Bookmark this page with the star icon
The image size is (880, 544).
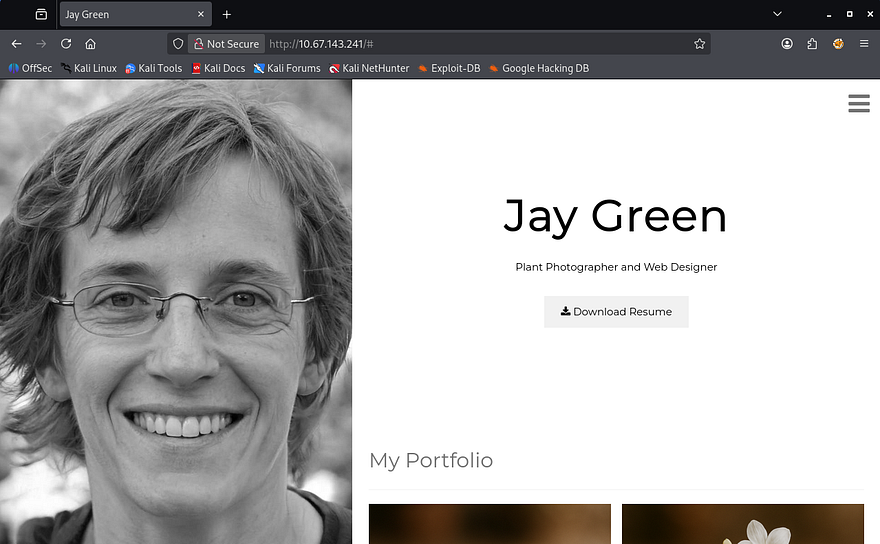(x=699, y=44)
